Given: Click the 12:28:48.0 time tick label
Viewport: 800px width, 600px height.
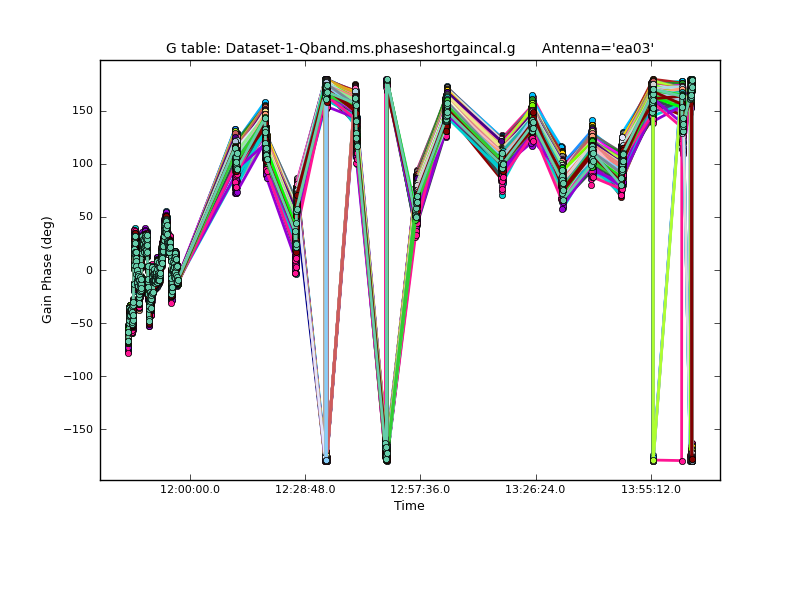Looking at the screenshot, I should pos(305,489).
